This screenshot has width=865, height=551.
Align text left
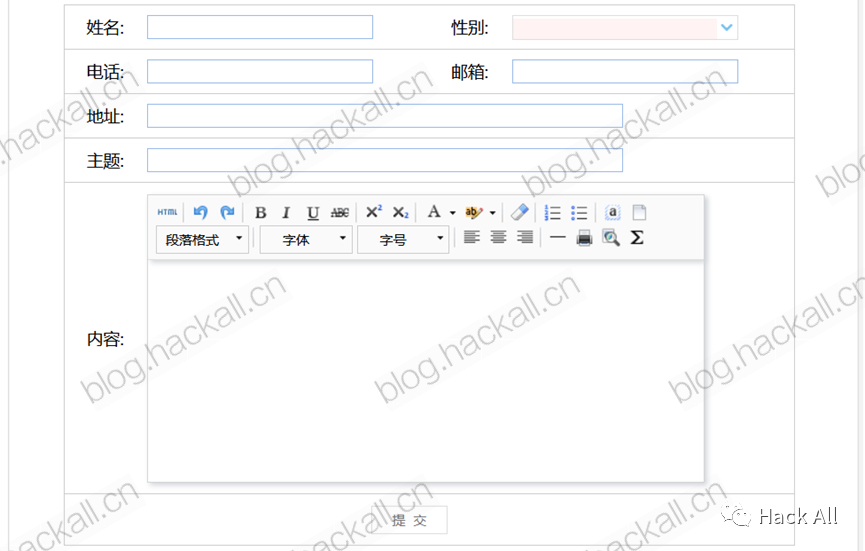click(472, 238)
